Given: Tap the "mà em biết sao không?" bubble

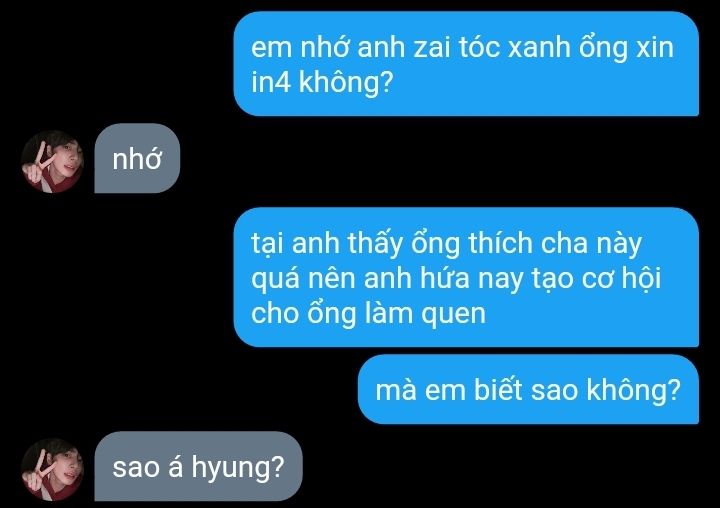Looking at the screenshot, I should [528, 389].
